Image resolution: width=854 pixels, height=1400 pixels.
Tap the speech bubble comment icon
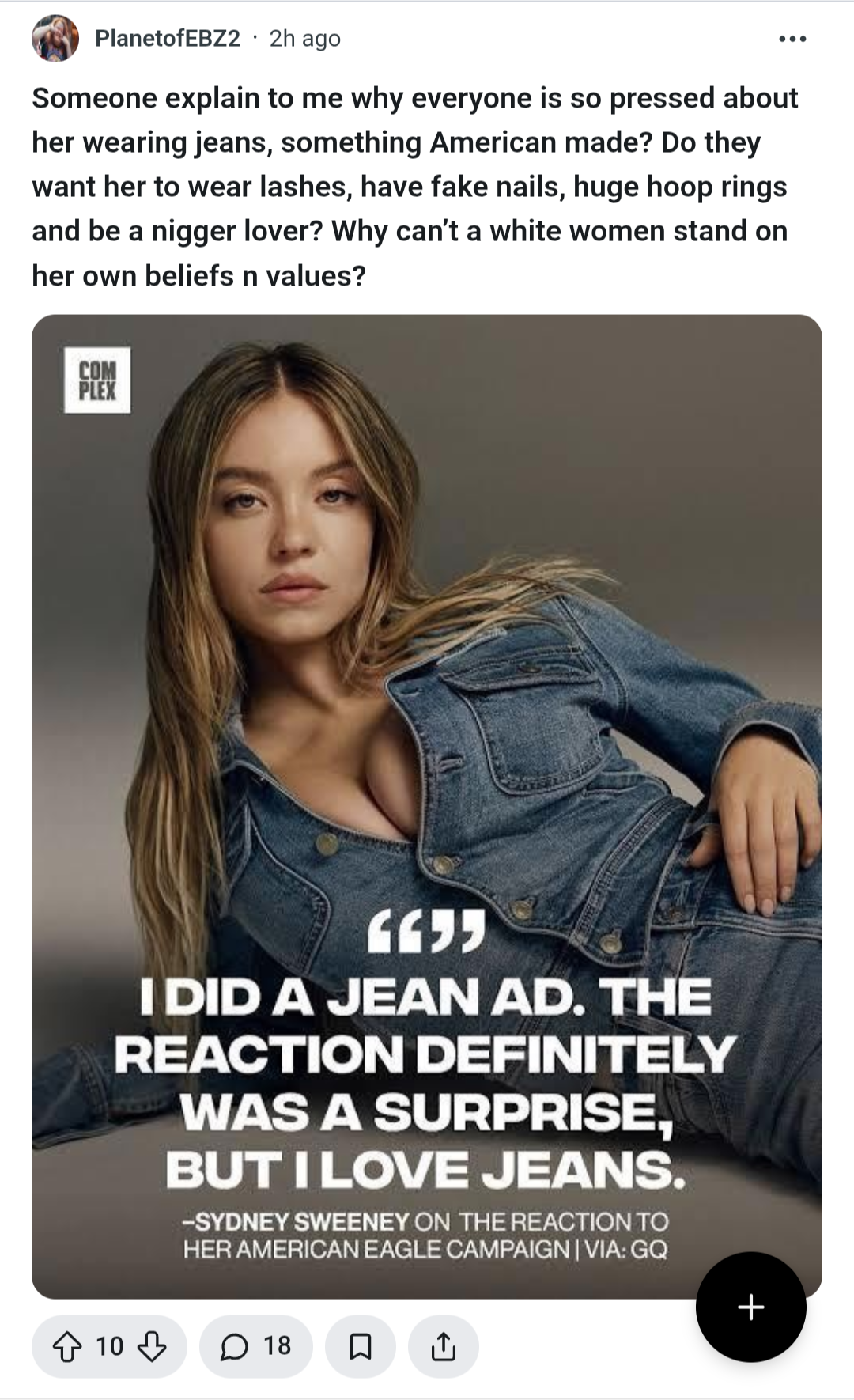click(x=233, y=1346)
